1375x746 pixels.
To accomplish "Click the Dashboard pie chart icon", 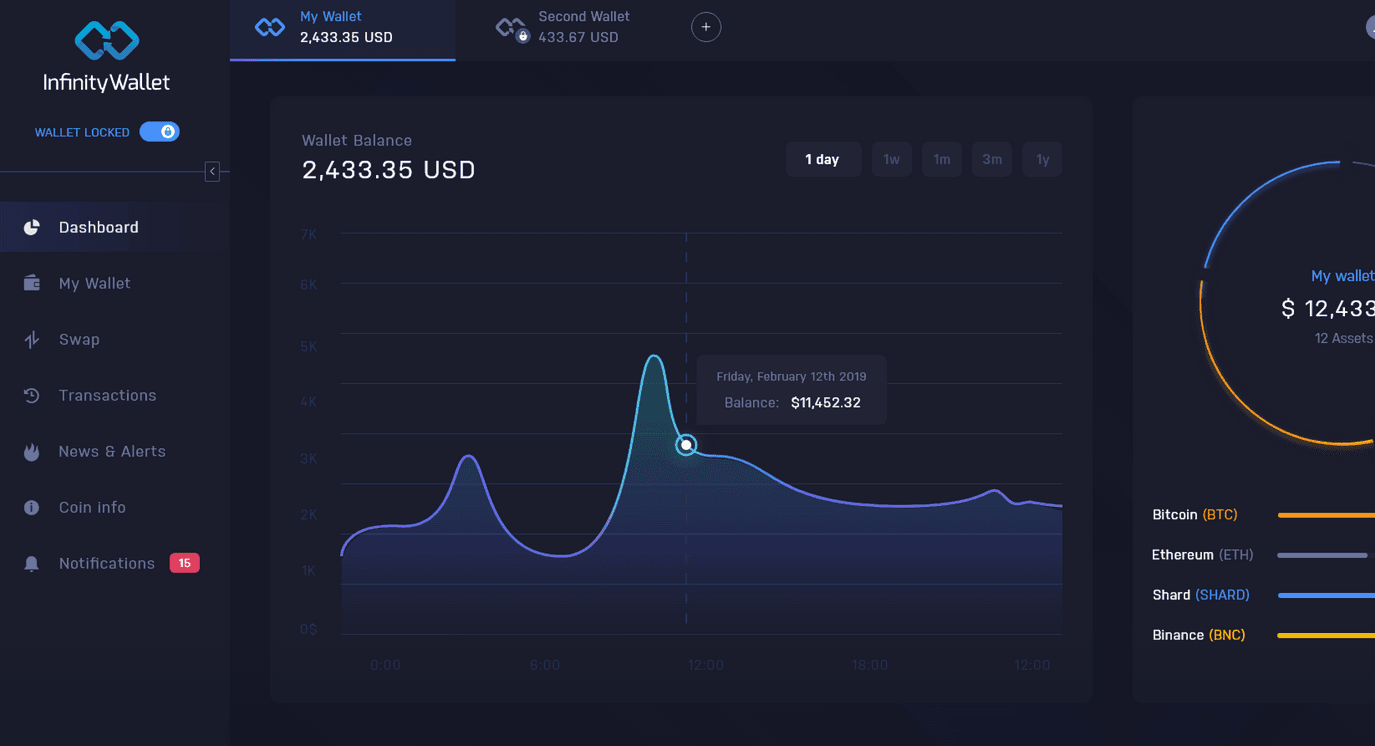I will pos(32,227).
